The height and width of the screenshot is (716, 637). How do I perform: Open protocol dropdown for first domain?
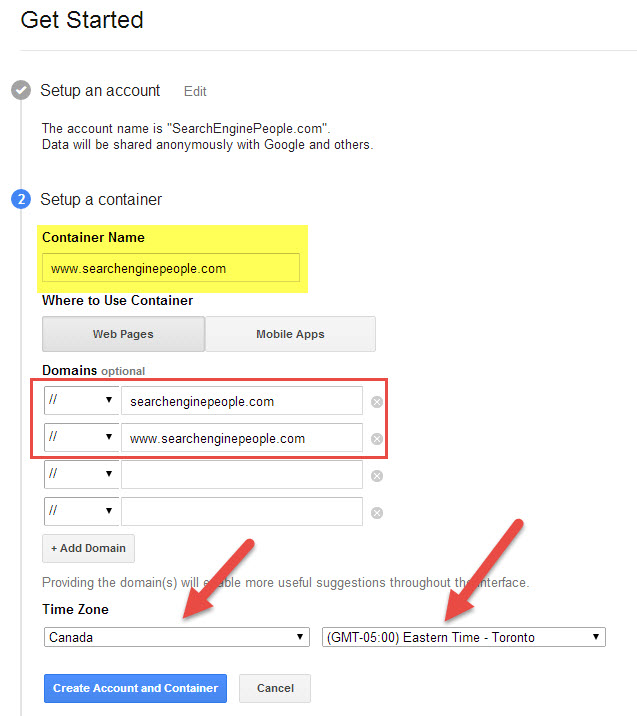click(81, 401)
